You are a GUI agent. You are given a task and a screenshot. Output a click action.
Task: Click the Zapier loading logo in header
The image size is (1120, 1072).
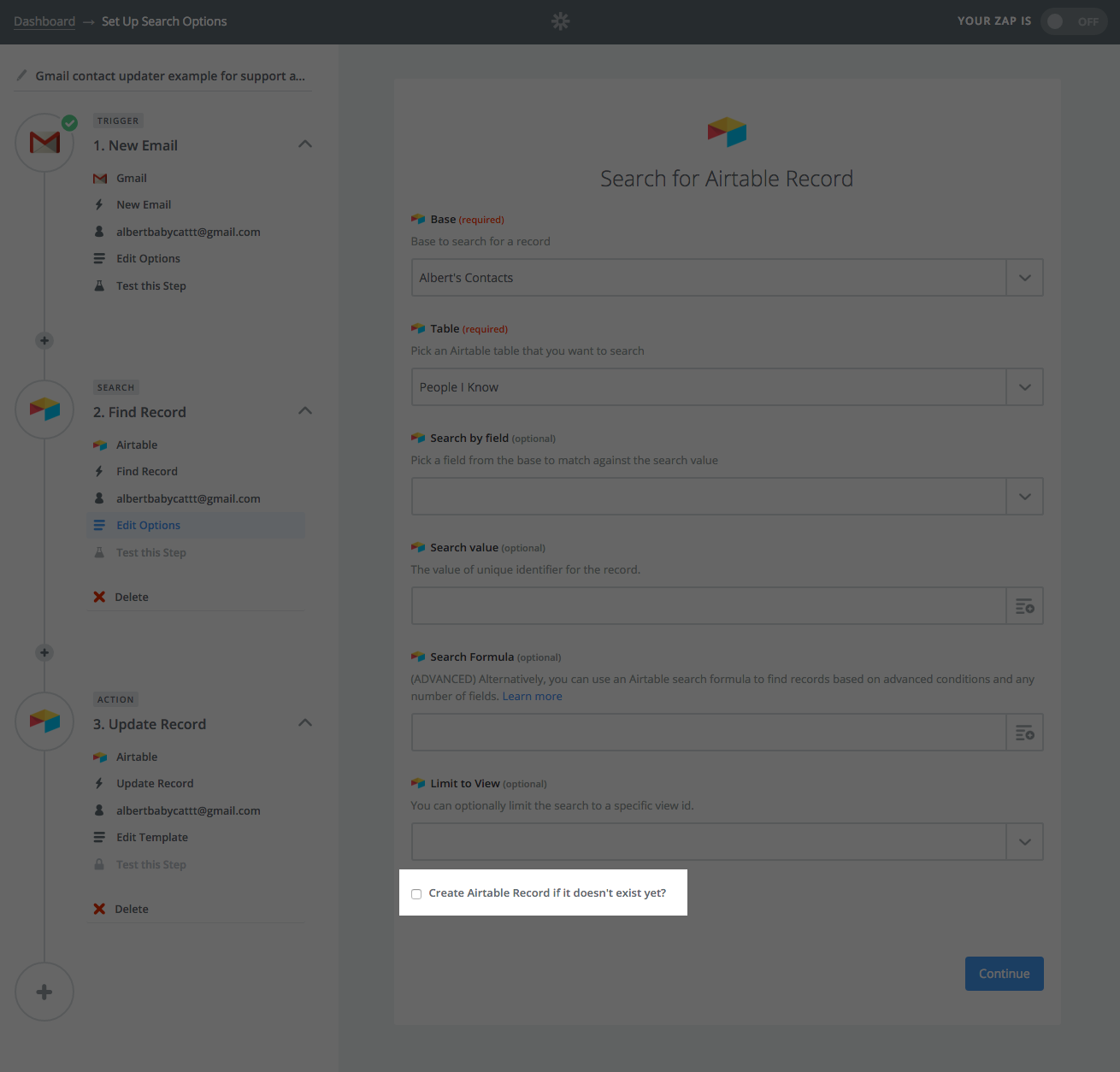560,21
